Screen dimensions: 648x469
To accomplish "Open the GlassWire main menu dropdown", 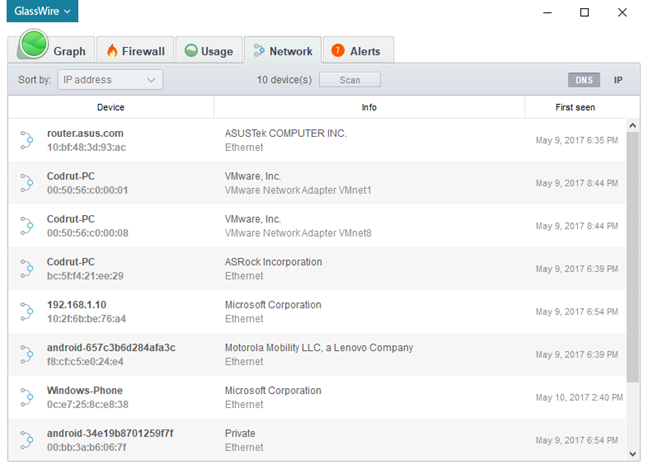I will click(42, 11).
